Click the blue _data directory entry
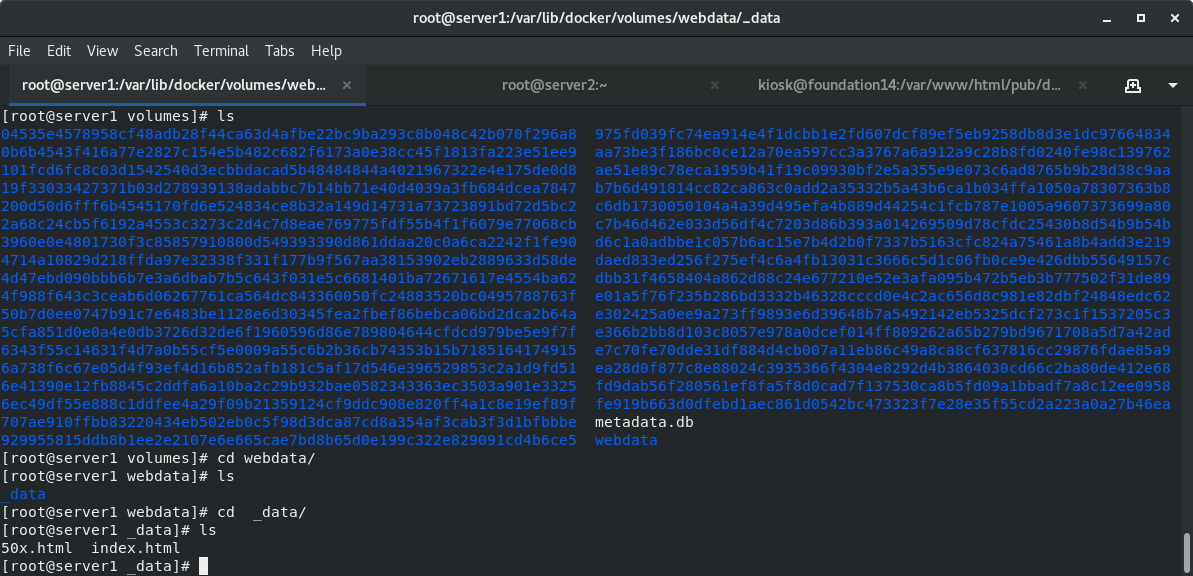1193x576 pixels. point(24,495)
